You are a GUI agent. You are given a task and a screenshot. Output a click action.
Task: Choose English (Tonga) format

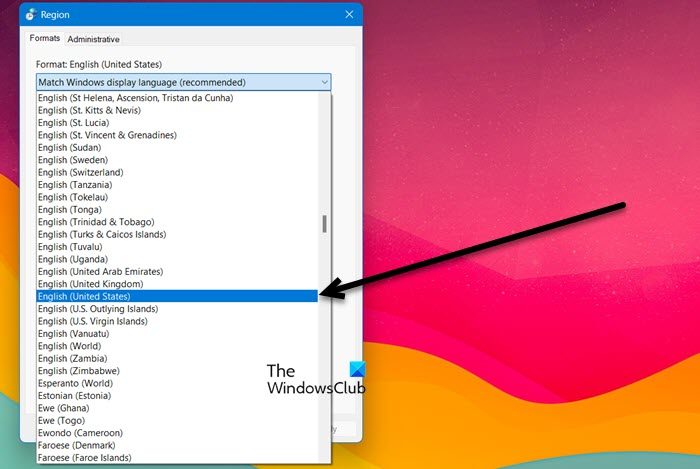pyautogui.click(x=177, y=210)
